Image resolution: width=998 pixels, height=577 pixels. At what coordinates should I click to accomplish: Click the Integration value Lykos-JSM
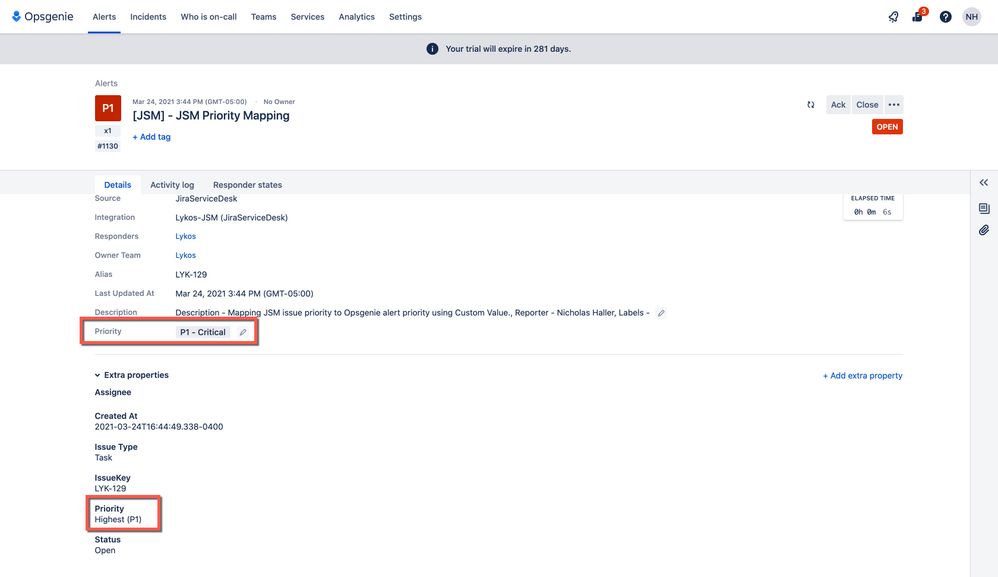click(x=232, y=218)
